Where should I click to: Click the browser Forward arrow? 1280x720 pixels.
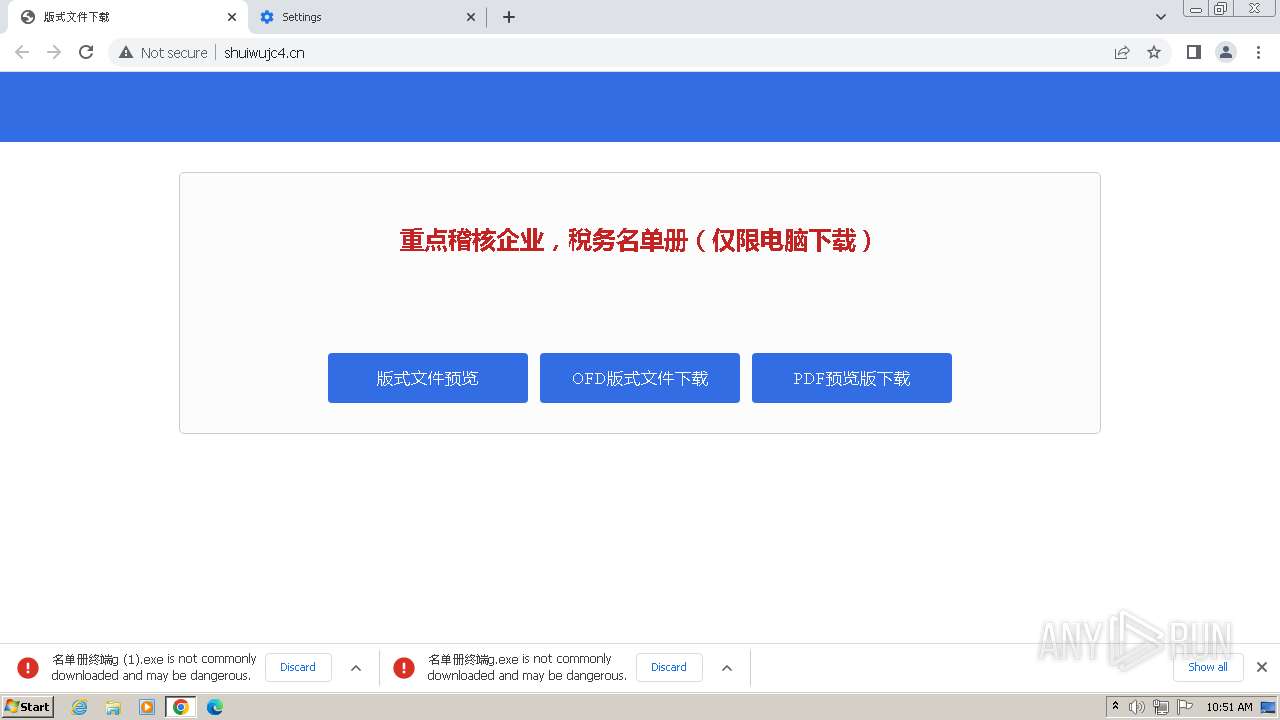[54, 52]
